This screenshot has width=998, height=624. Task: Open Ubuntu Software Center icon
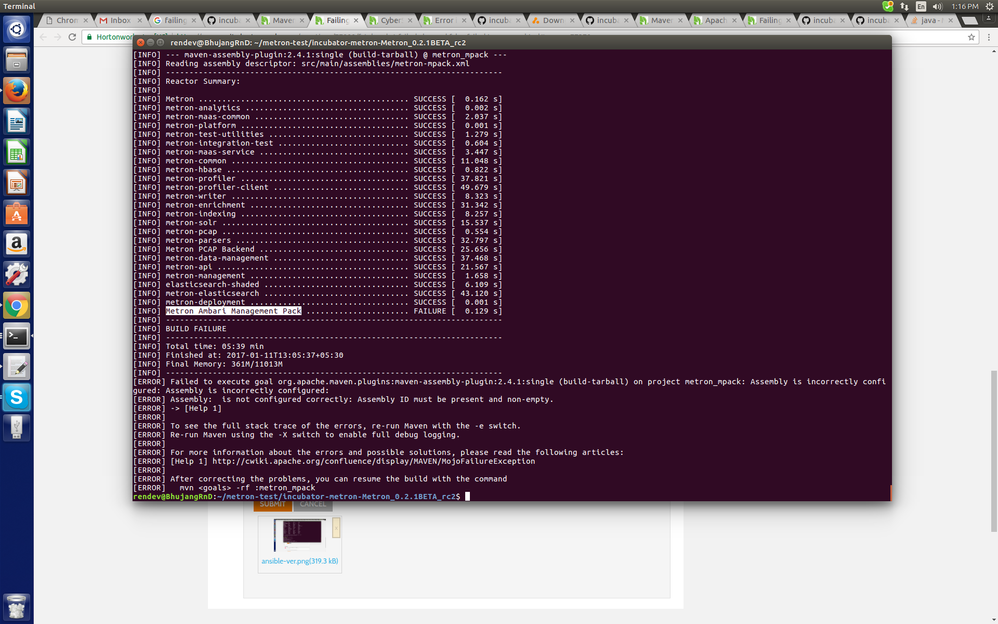[x=17, y=213]
